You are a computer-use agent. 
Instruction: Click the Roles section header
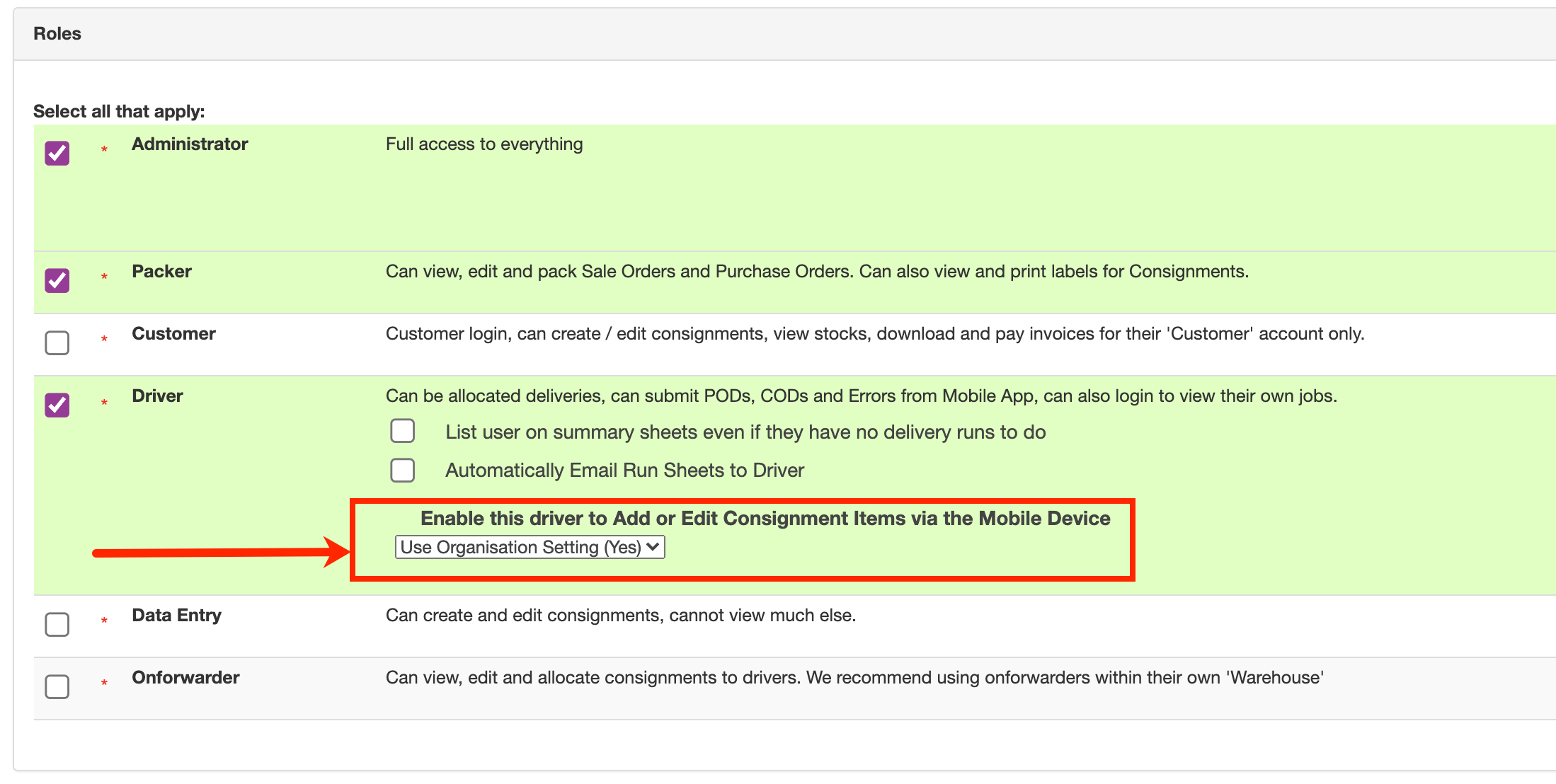[57, 33]
